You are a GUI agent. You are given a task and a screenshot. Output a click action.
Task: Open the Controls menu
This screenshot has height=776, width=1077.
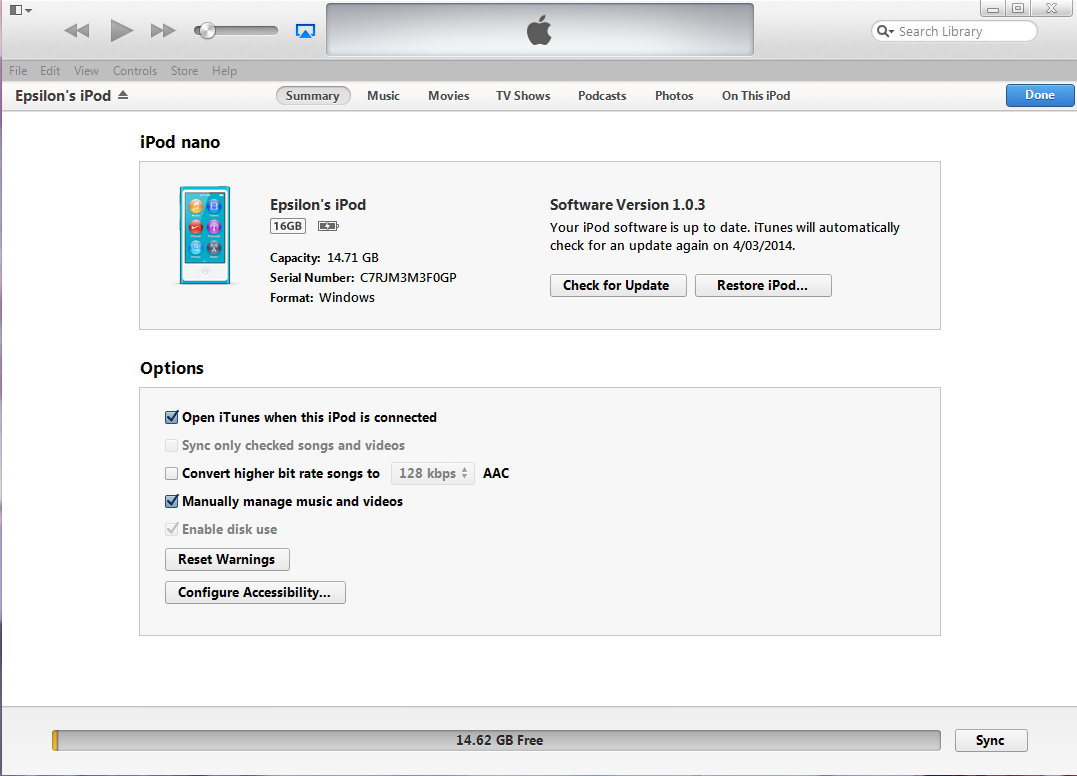(x=135, y=71)
